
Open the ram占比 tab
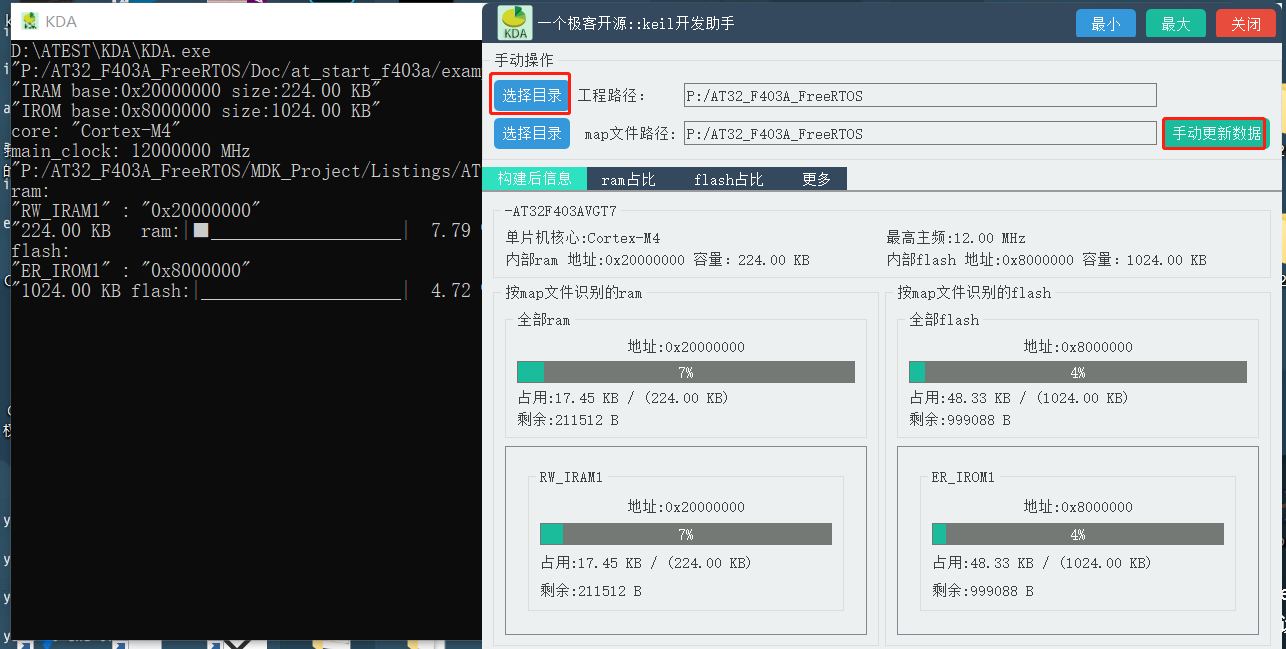point(628,179)
